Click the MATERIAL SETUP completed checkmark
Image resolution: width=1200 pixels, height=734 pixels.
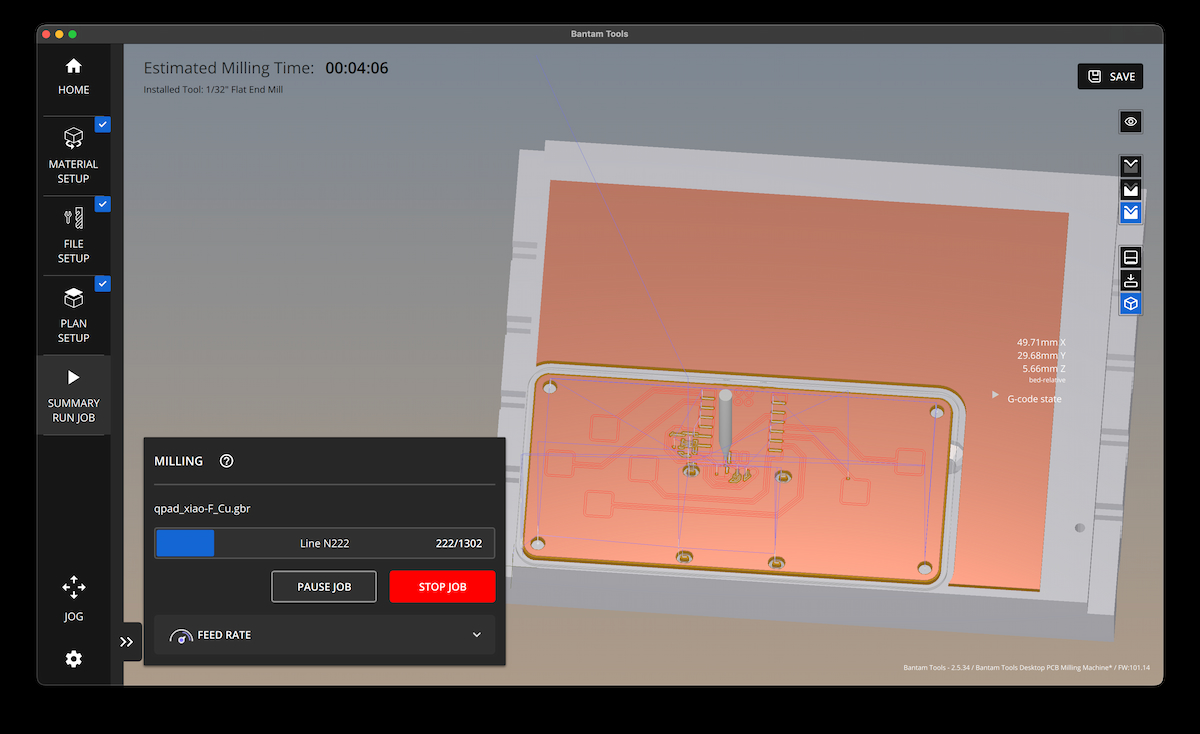point(103,124)
